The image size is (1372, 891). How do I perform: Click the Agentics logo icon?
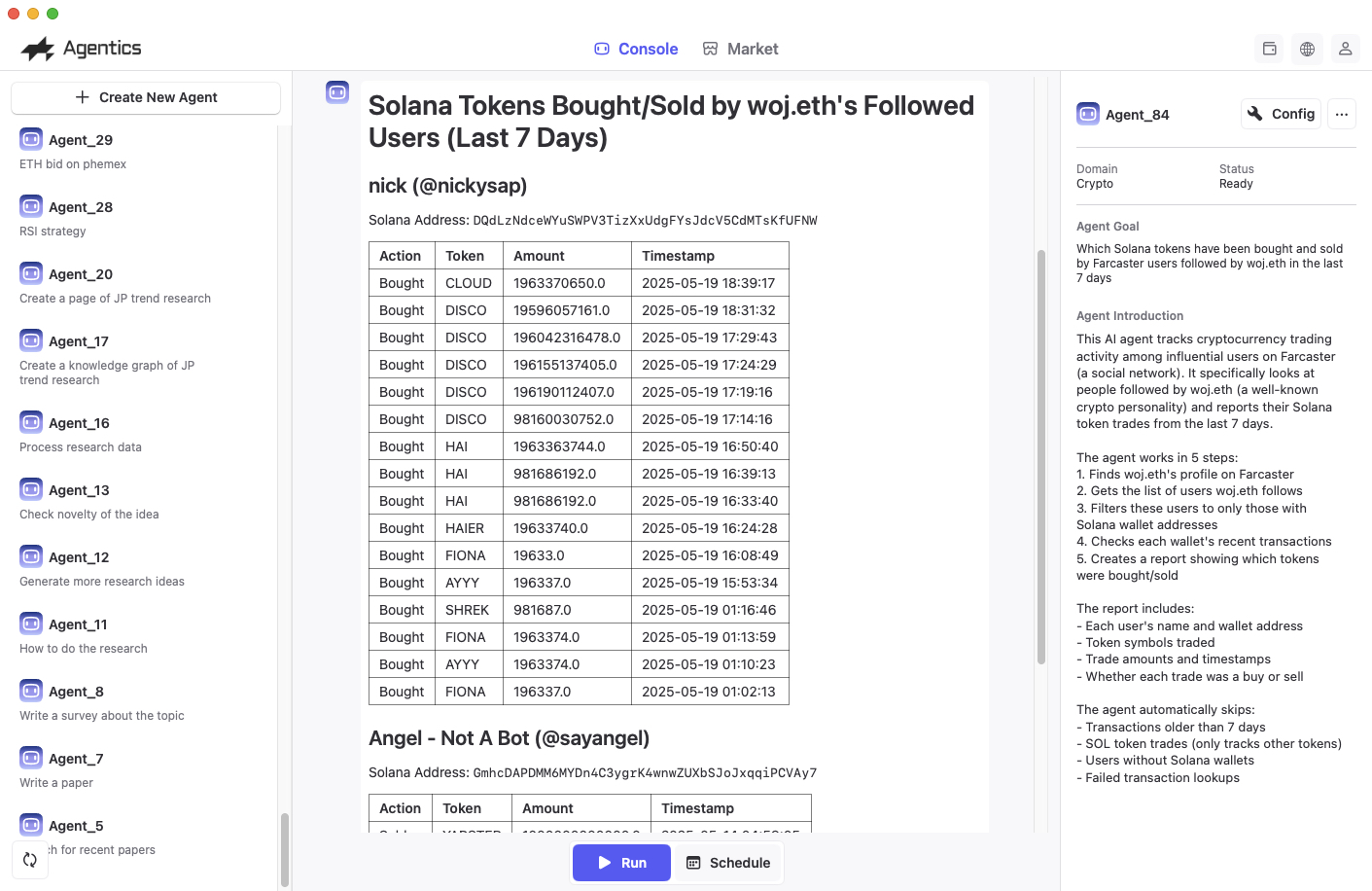(x=38, y=49)
